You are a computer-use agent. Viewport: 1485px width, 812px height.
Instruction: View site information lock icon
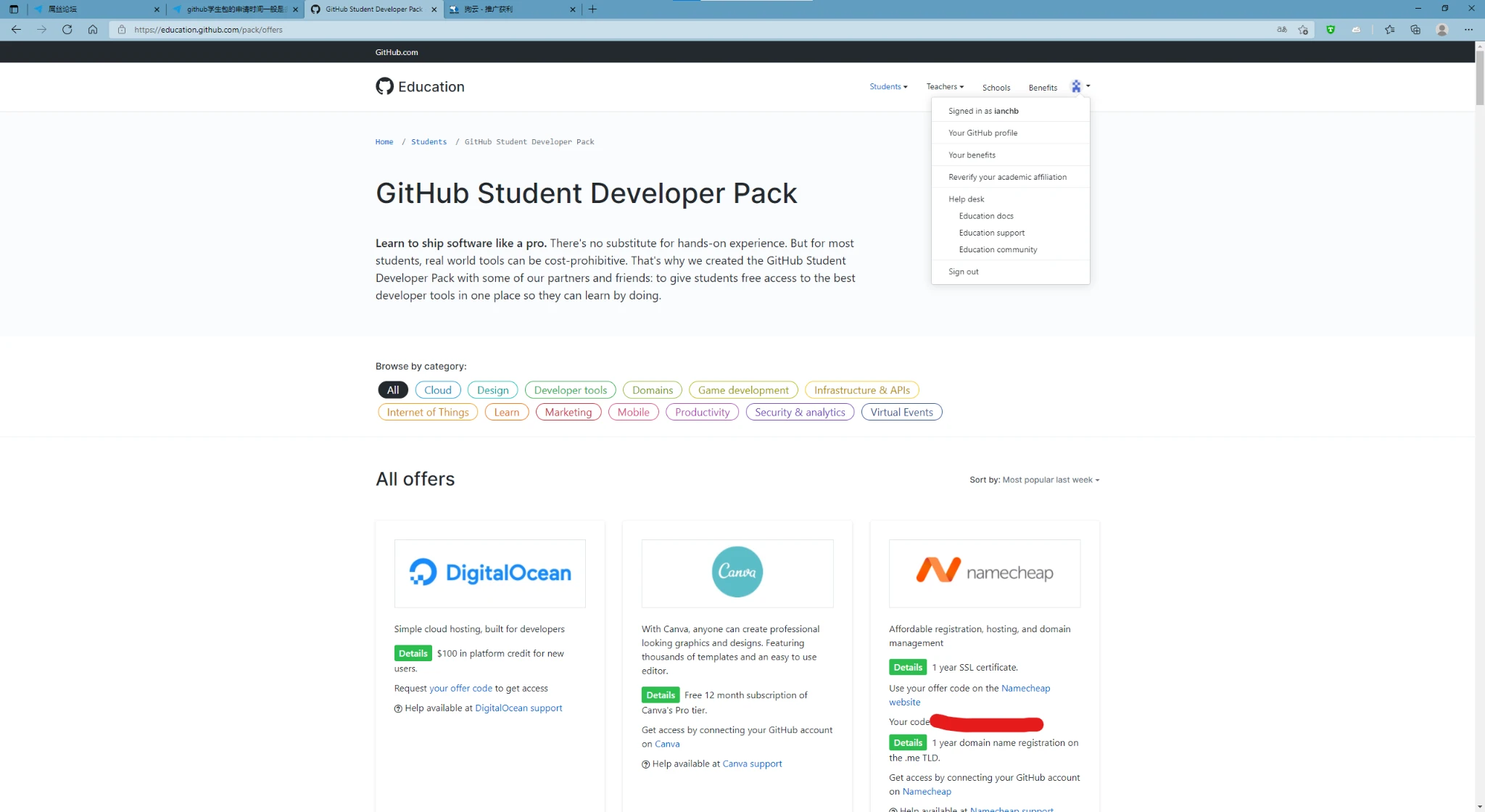tap(122, 30)
